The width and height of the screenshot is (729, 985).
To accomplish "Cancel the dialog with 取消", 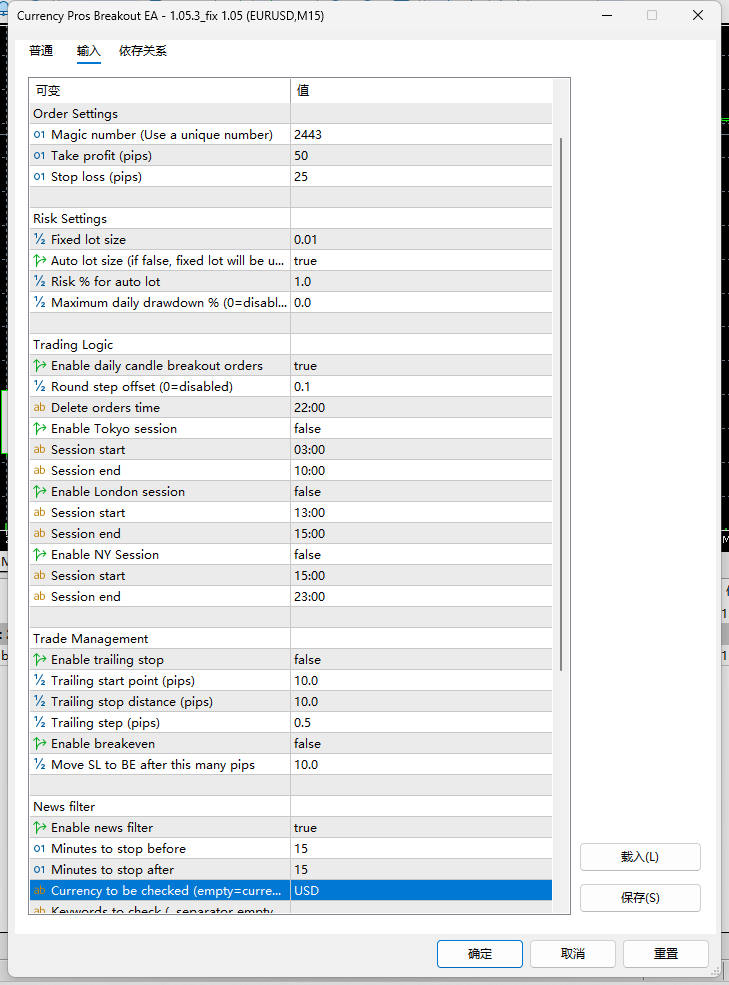I will point(573,954).
